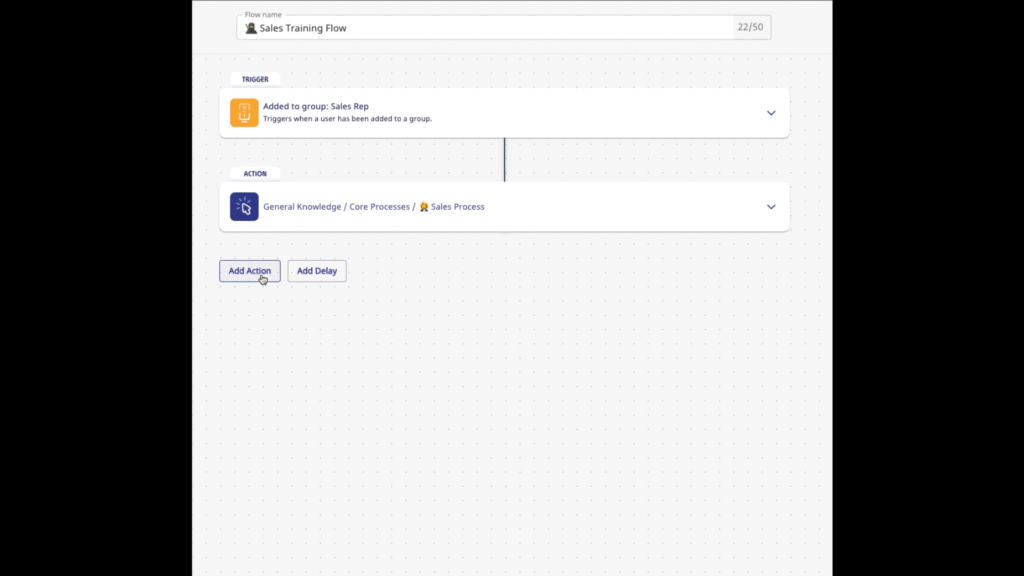Click the worker emoji next to Sales Process
Viewport: 1024px width, 576px height.
point(426,206)
